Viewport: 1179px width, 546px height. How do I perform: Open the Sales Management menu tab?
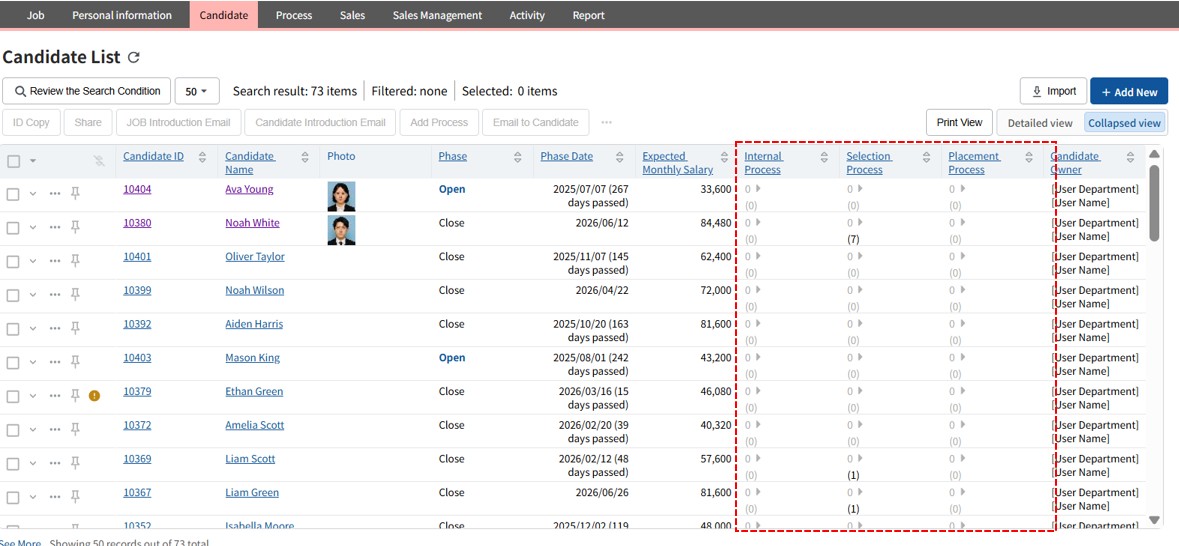click(x=437, y=15)
